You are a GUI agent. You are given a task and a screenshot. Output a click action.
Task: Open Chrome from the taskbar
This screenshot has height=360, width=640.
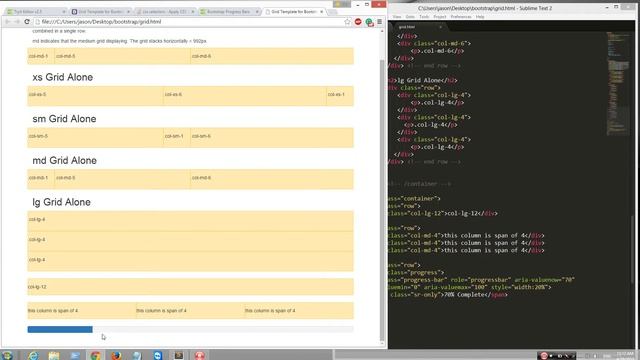coord(95,355)
